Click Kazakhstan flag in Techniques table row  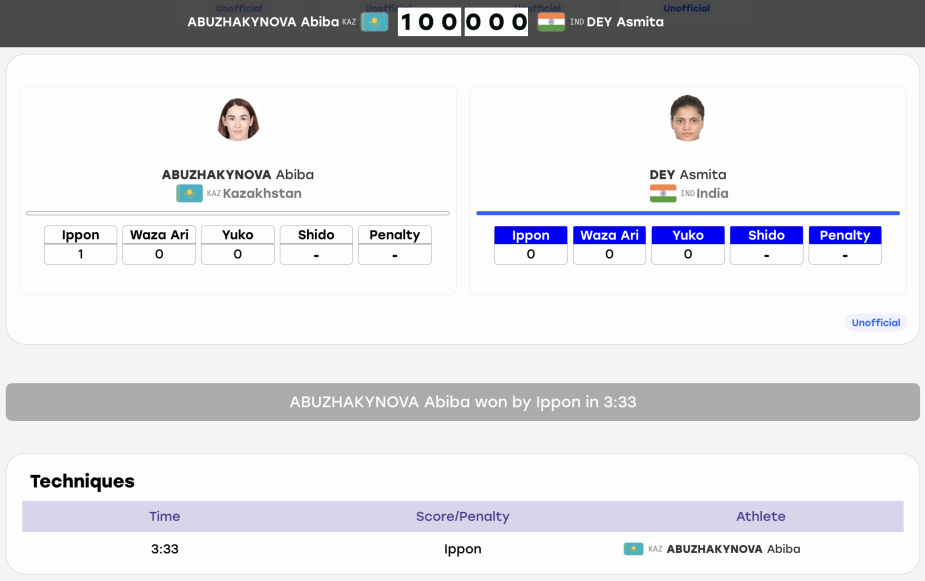tap(634, 549)
